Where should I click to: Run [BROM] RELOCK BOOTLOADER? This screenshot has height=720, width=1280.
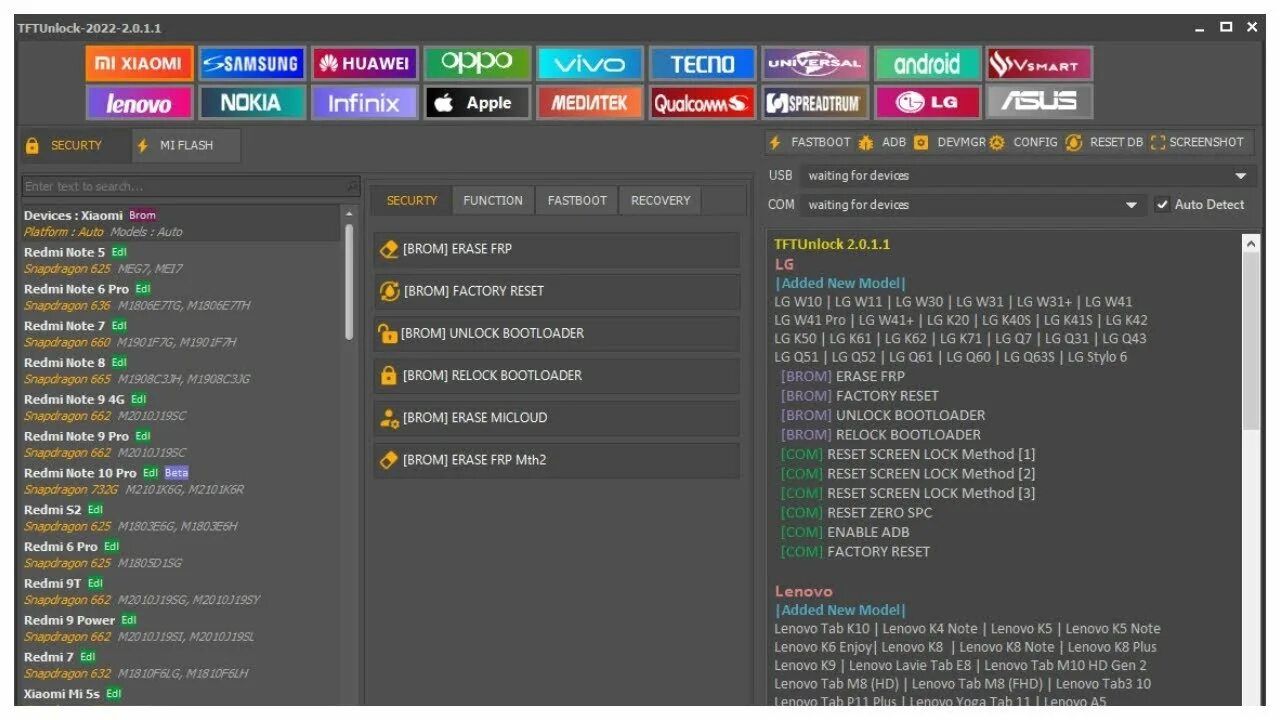[557, 375]
